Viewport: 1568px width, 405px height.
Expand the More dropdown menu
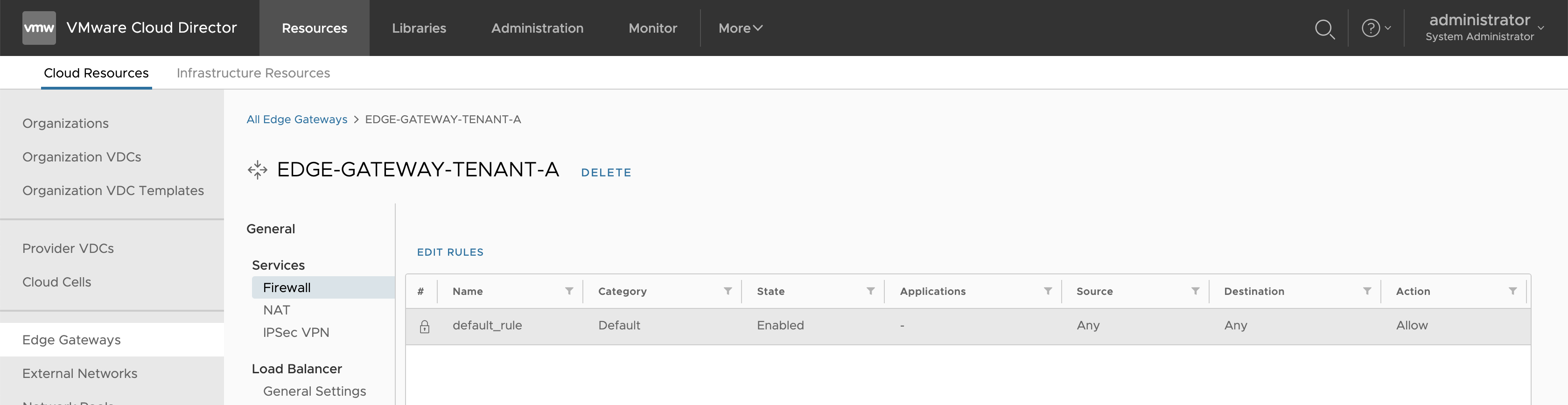click(740, 28)
